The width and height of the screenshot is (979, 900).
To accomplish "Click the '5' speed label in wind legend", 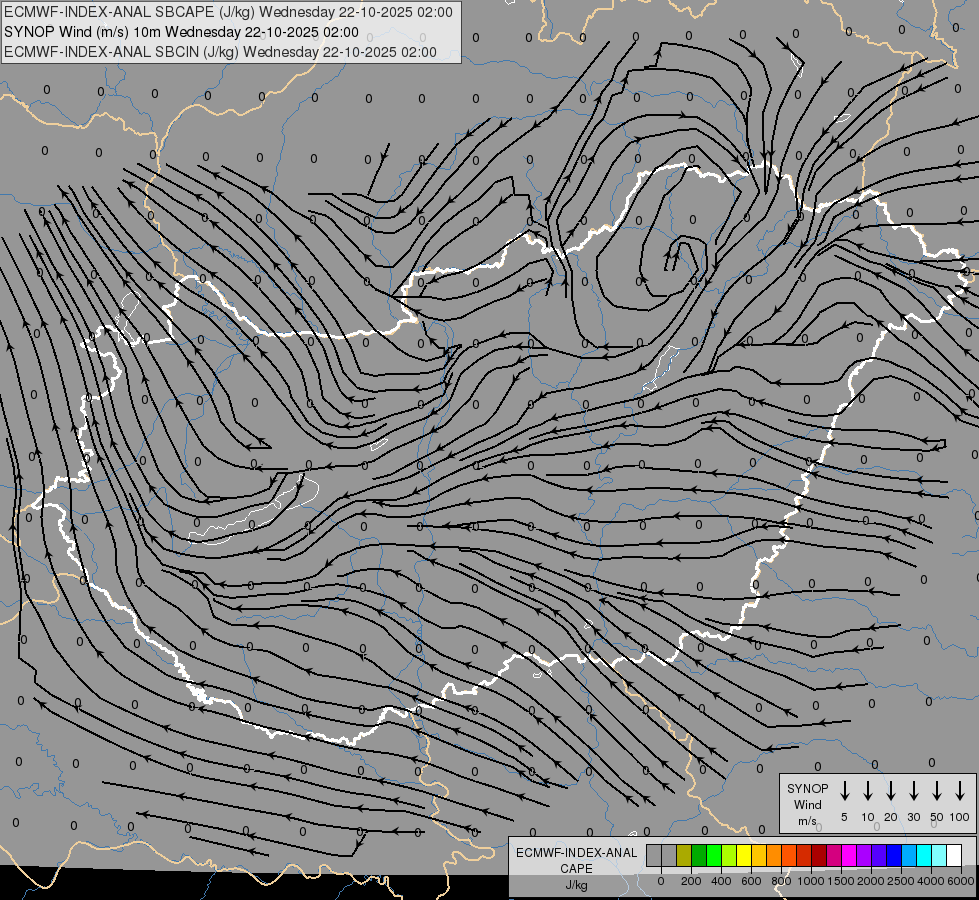I will 844,817.
